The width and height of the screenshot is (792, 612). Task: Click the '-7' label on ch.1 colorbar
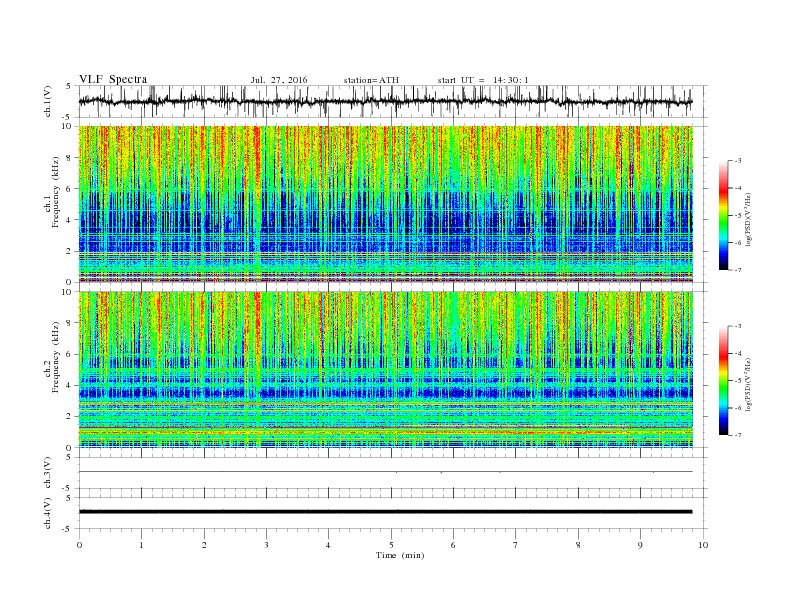point(737,270)
